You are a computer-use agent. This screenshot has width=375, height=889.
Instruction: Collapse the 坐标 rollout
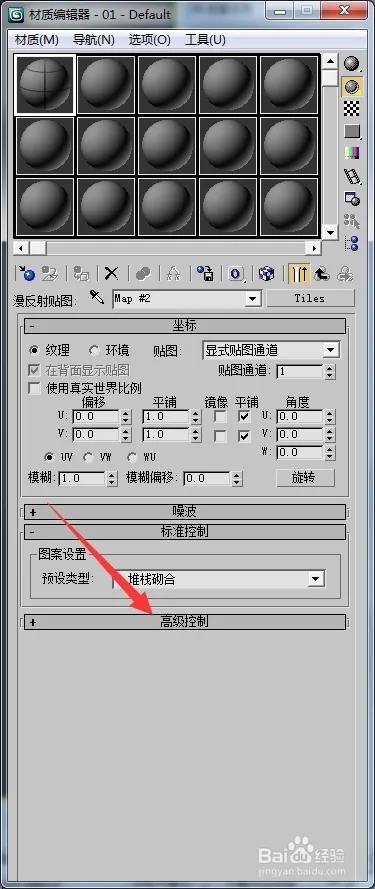[185, 326]
